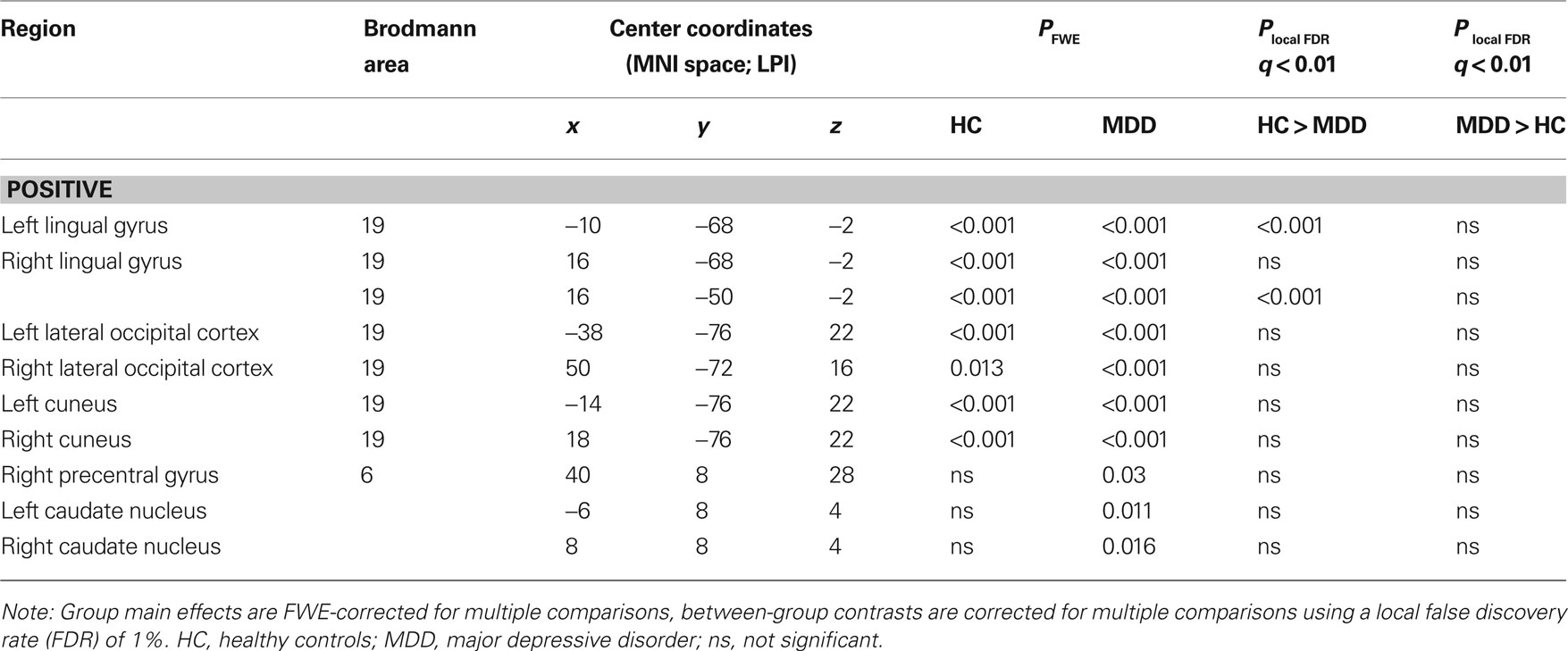Select the 0.013 HC p-value cell
The height and width of the screenshot is (651, 1568).
click(x=977, y=369)
